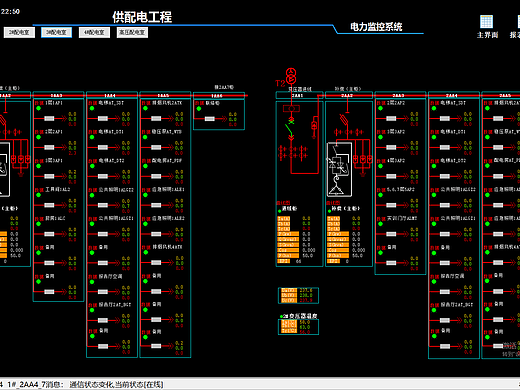520x390 pixels.
Task: Click the 排烟风机2ATK breaker in cabinet 1AA5
Action: tap(156, 118)
